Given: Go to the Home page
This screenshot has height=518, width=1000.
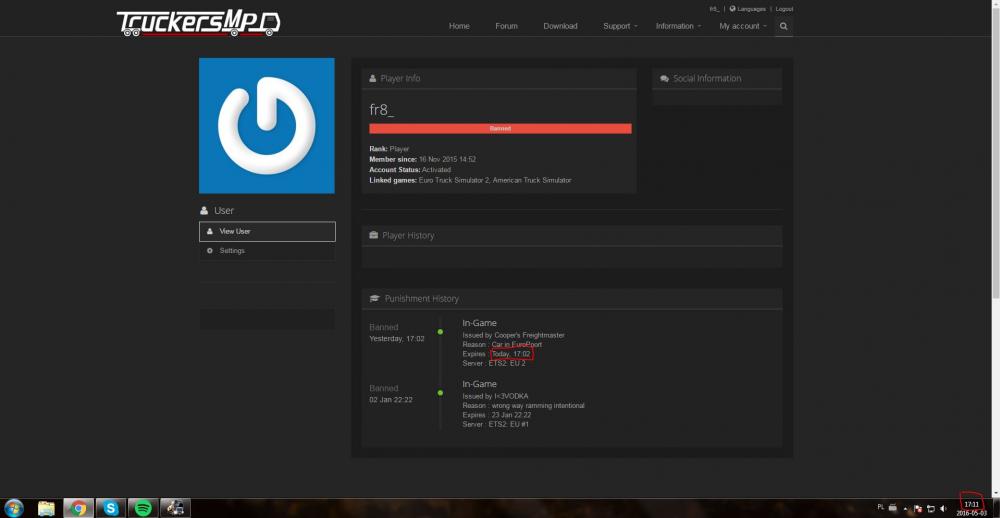Looking at the screenshot, I should 459,26.
